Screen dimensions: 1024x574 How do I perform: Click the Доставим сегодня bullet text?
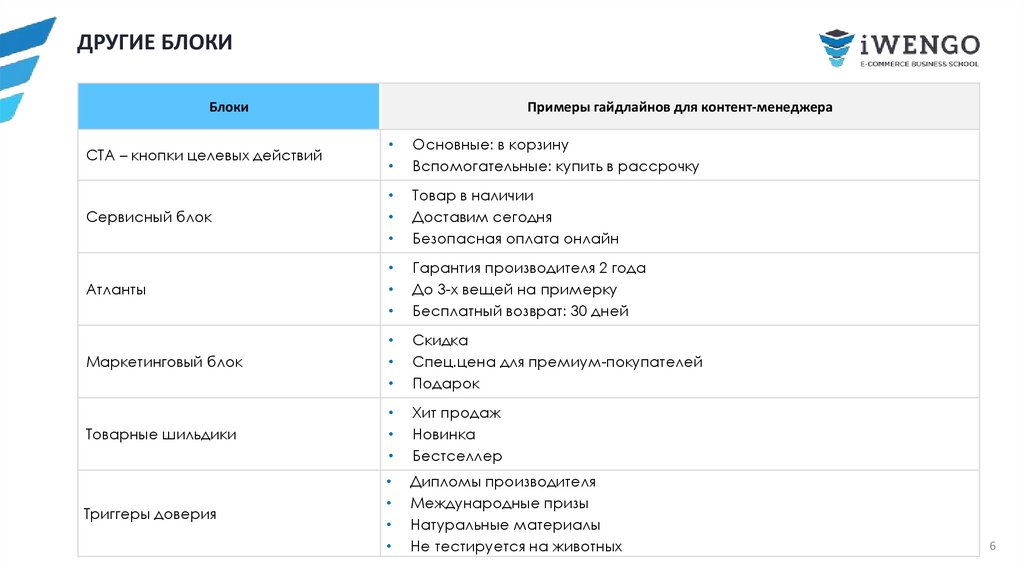482,217
